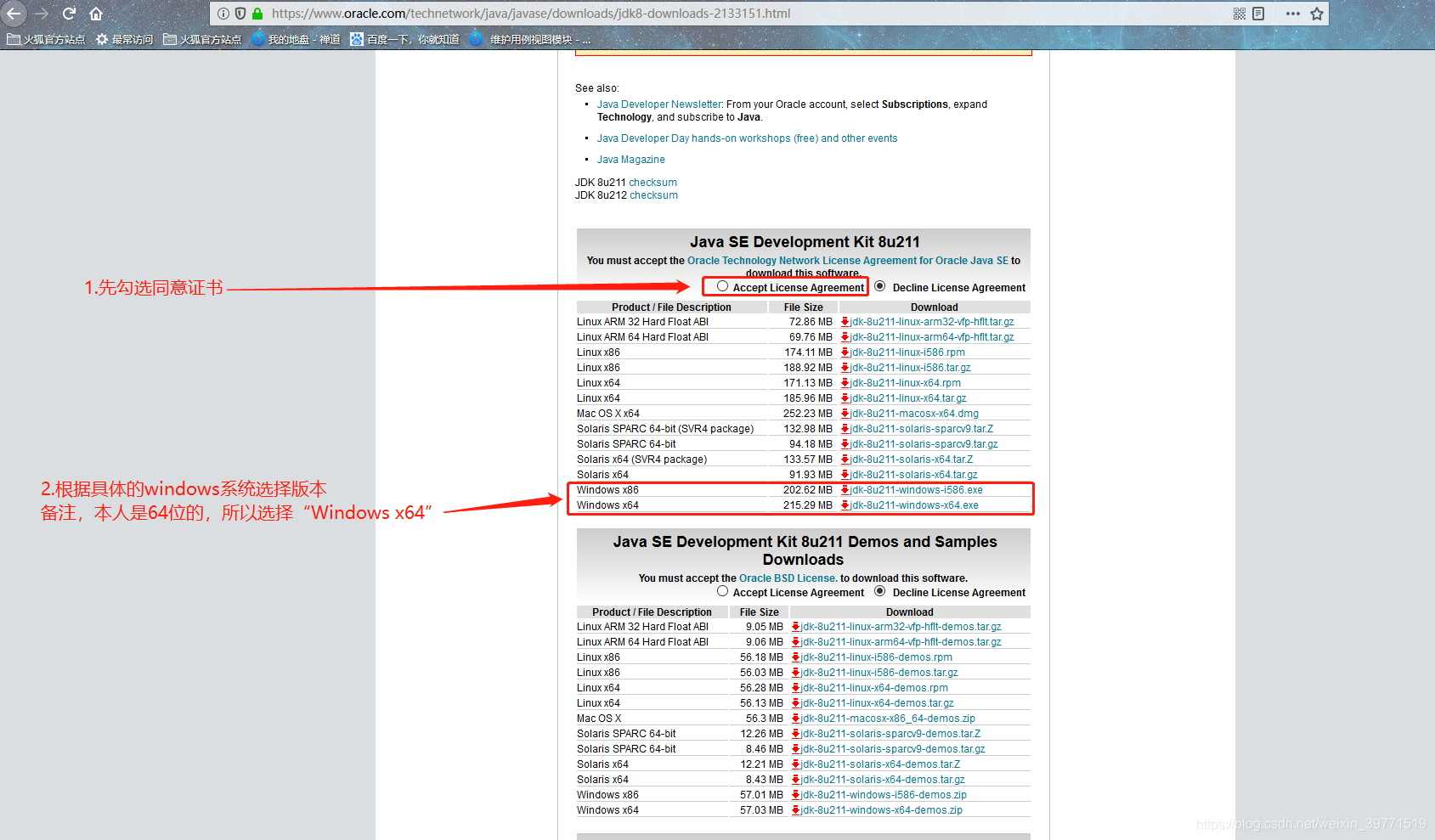Click the 'Mac OS X x64' row label

point(608,414)
